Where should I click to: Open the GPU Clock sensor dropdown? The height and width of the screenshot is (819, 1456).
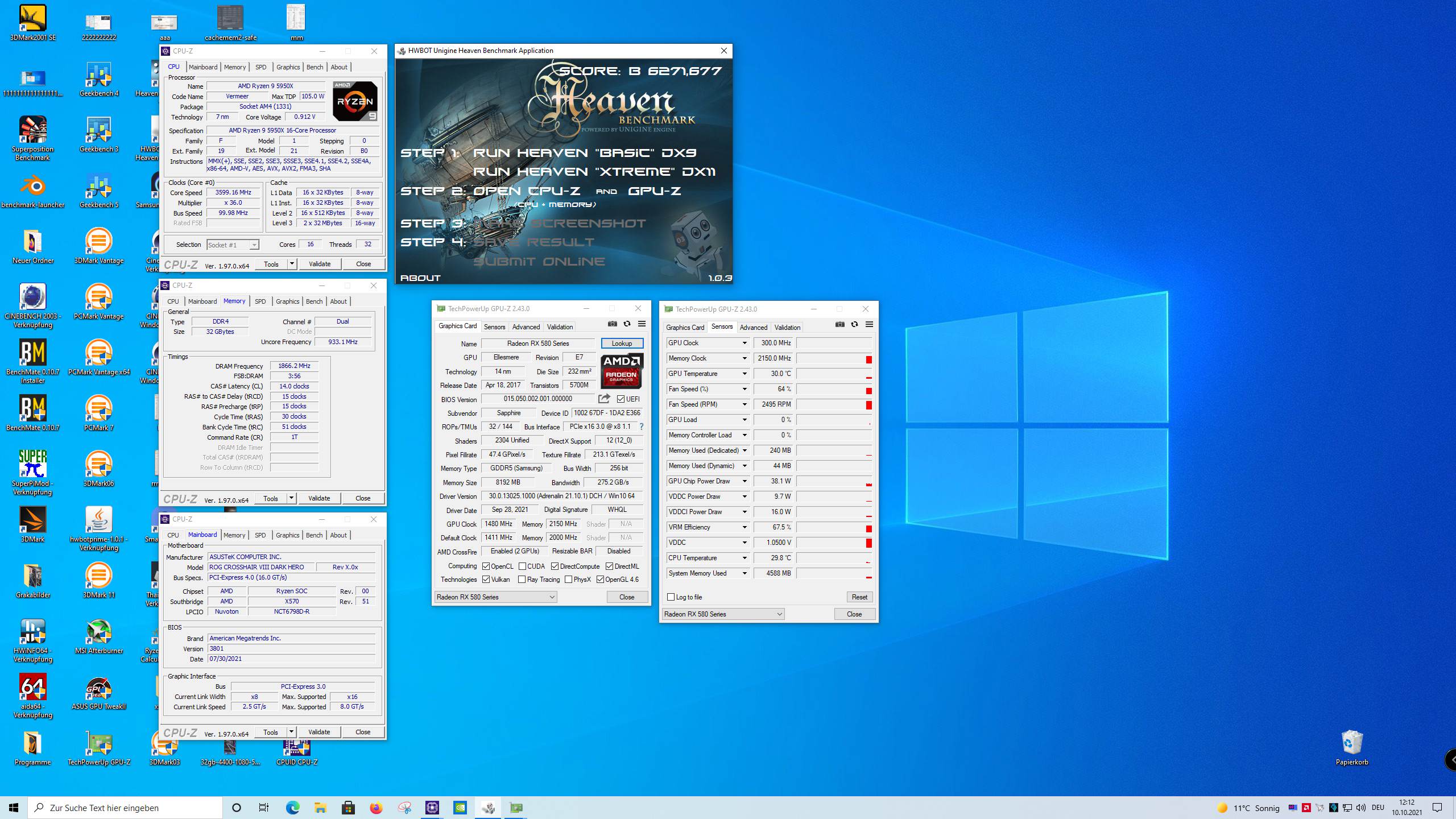click(x=744, y=343)
